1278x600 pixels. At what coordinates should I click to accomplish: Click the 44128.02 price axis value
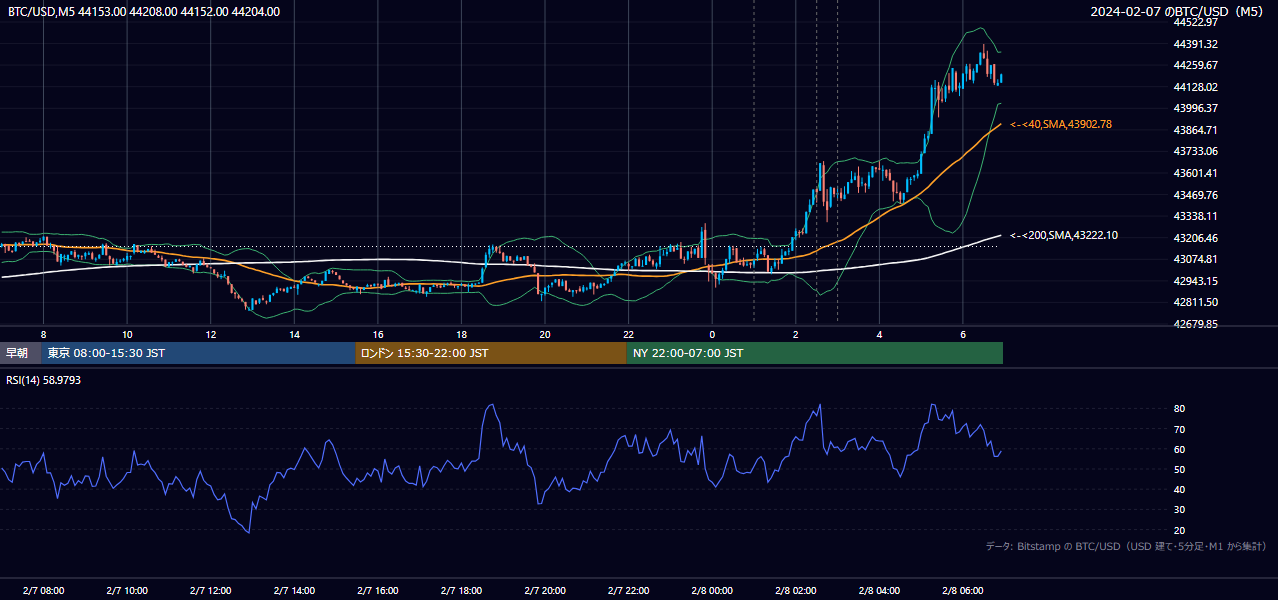(1195, 87)
